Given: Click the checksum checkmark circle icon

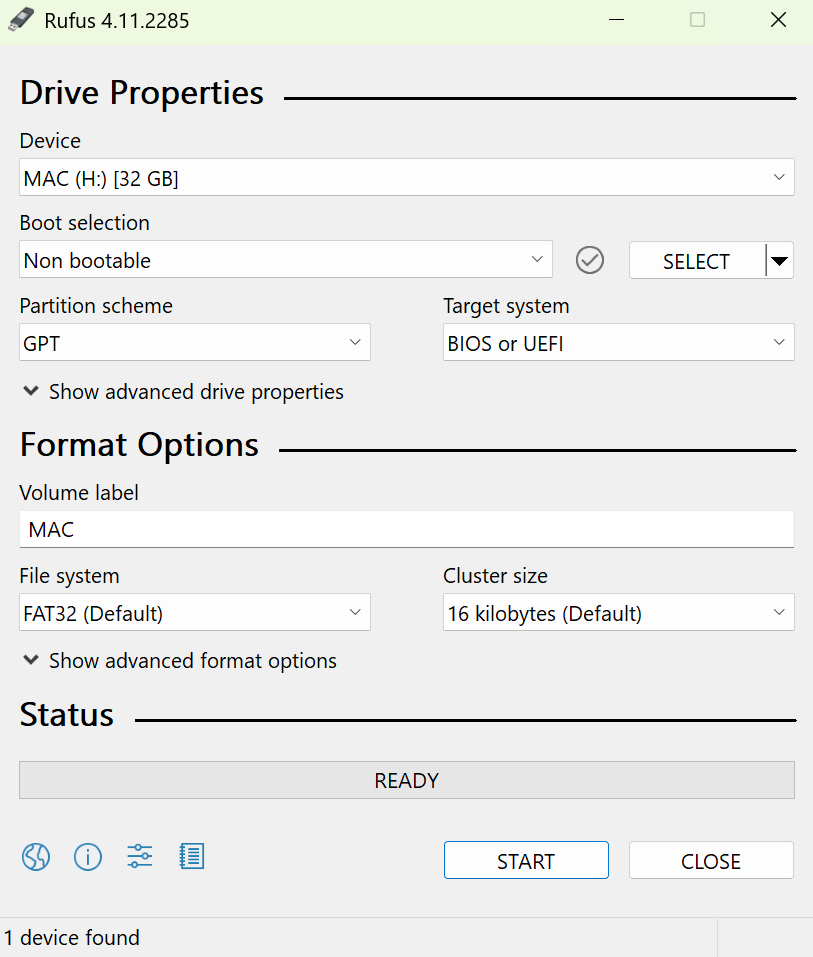Looking at the screenshot, I should tap(590, 260).
